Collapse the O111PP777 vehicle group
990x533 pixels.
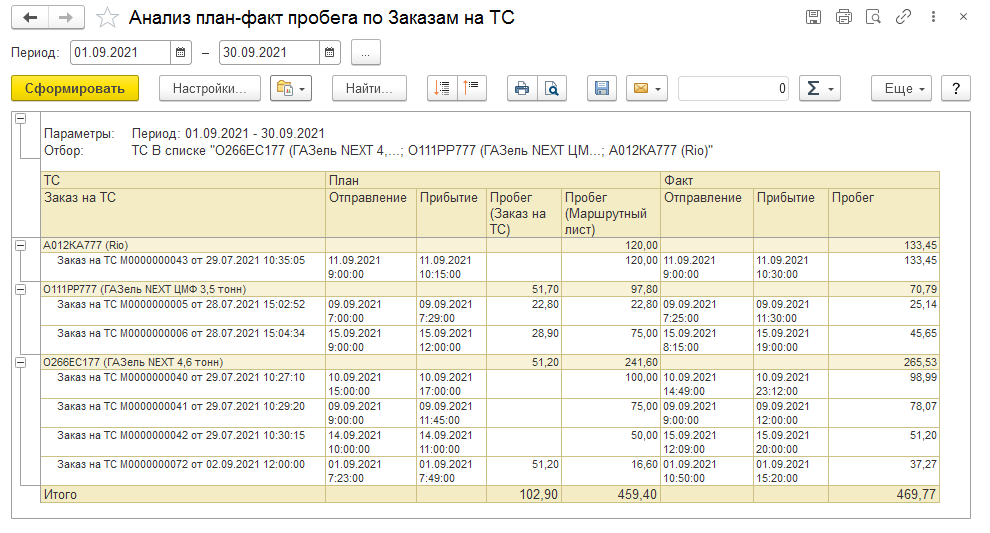pos(21,289)
